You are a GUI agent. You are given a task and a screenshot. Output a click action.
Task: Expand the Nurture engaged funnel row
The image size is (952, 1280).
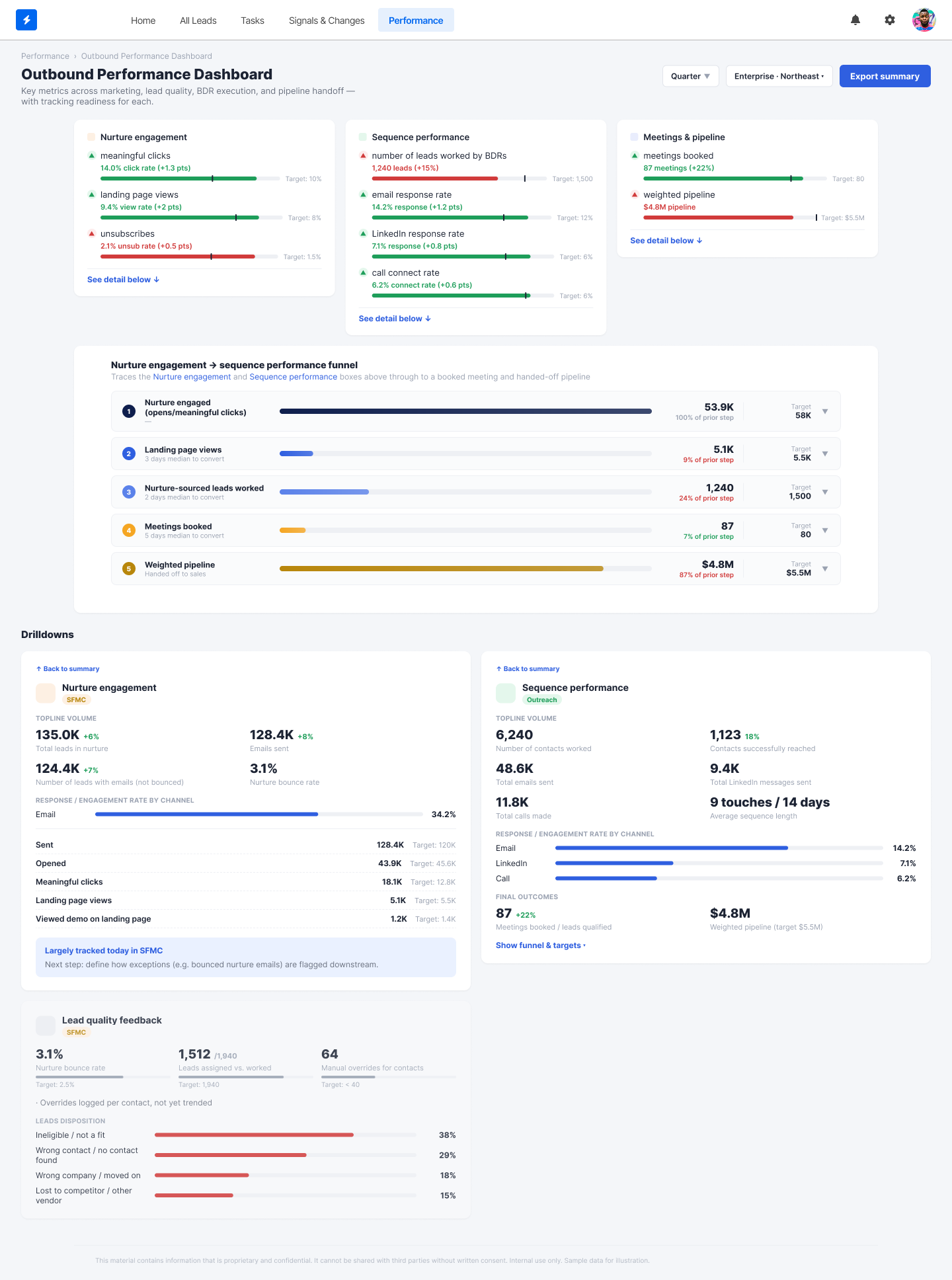coord(825,411)
